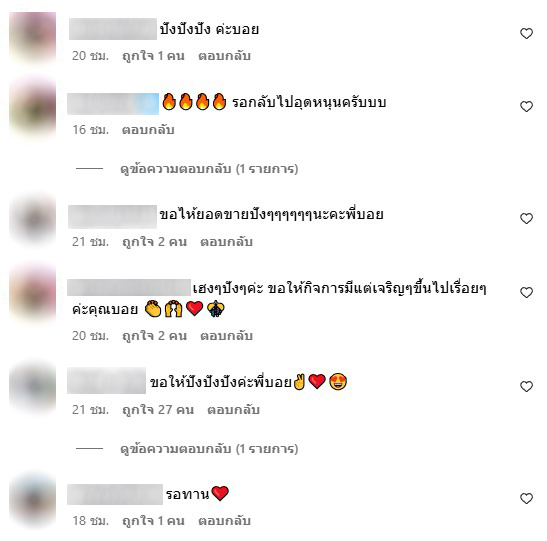Tap the heart icon beside 'รอทาน'

[x=526, y=498]
